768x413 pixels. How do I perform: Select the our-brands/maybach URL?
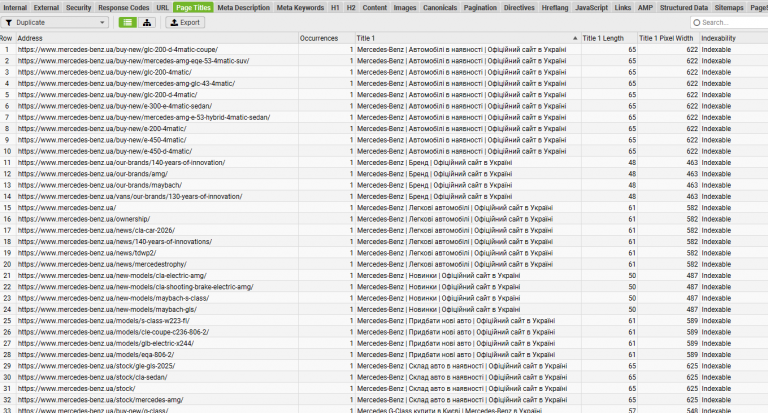click(100, 185)
